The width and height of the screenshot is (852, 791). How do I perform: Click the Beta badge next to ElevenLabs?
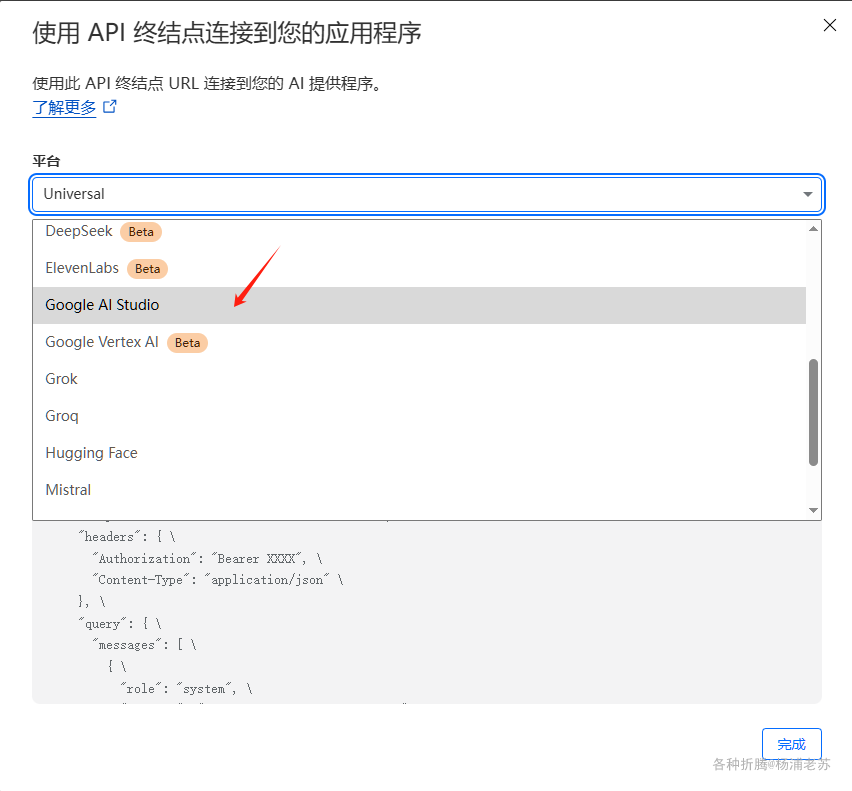tap(147, 269)
